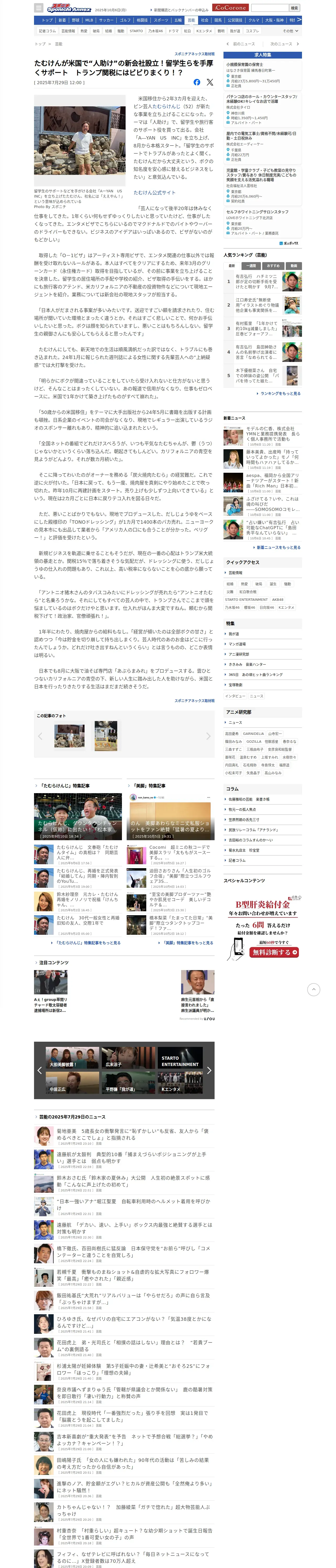
Task: Expand マンガ道場 in 特集 list
Action: (262, 644)
